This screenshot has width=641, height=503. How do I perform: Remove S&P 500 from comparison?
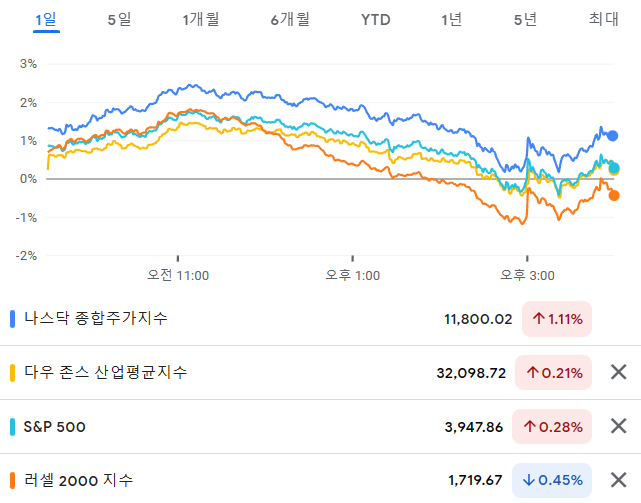point(619,426)
